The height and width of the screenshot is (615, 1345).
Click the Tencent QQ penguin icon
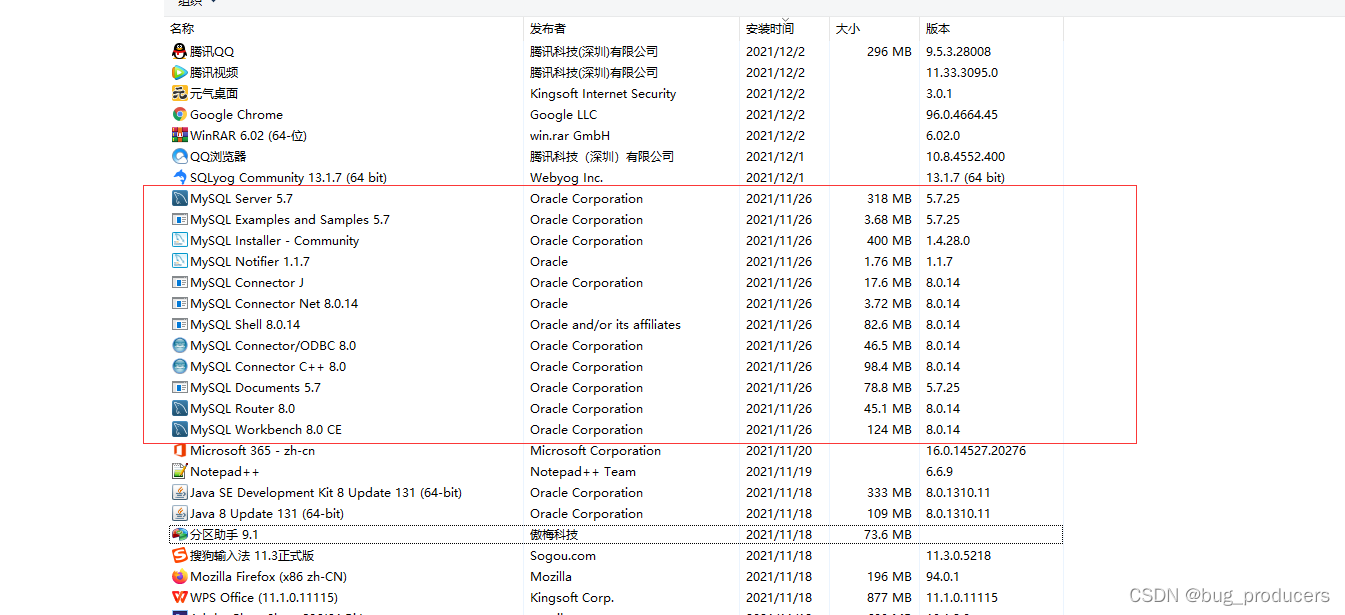(179, 51)
